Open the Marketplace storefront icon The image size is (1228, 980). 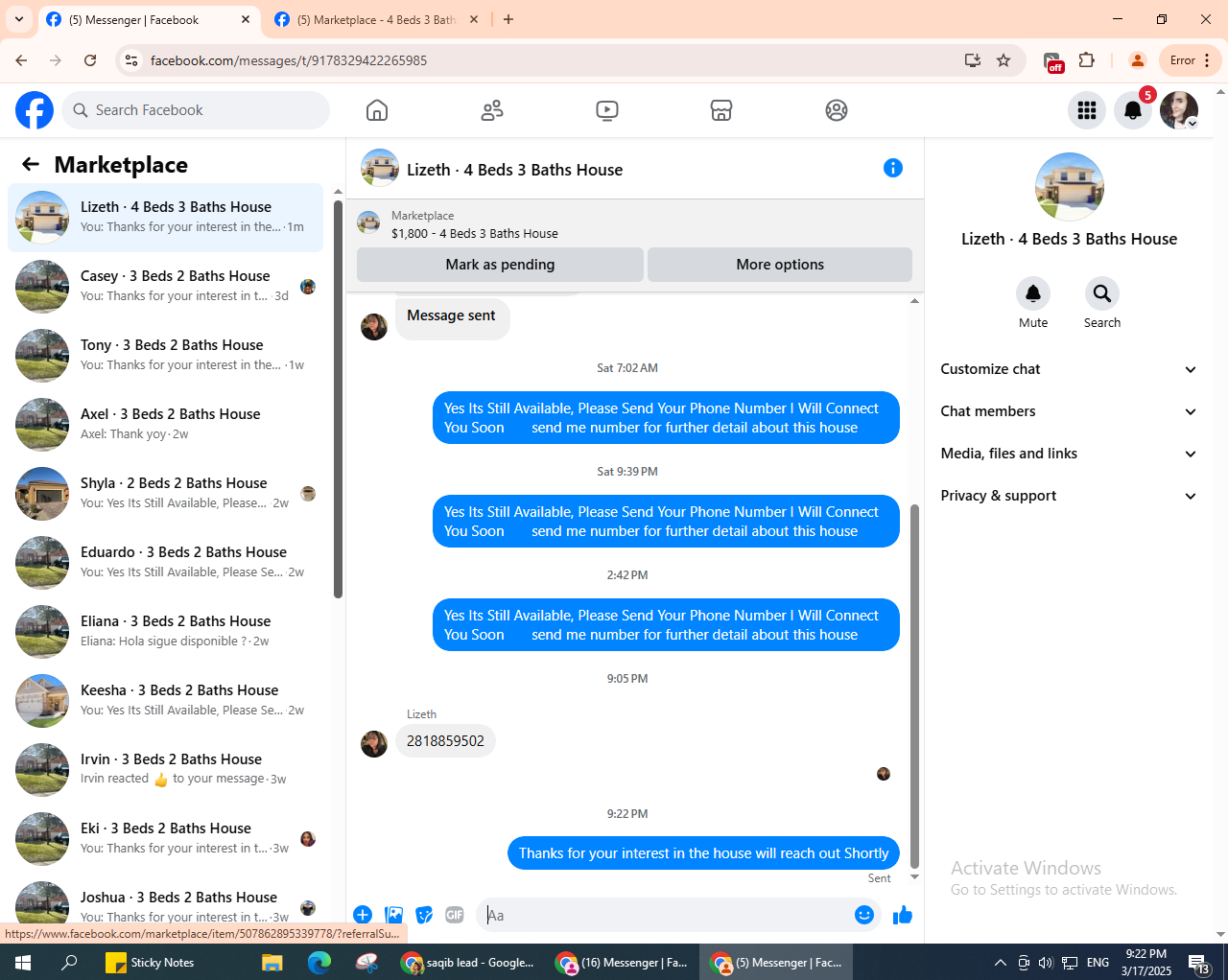(x=721, y=110)
